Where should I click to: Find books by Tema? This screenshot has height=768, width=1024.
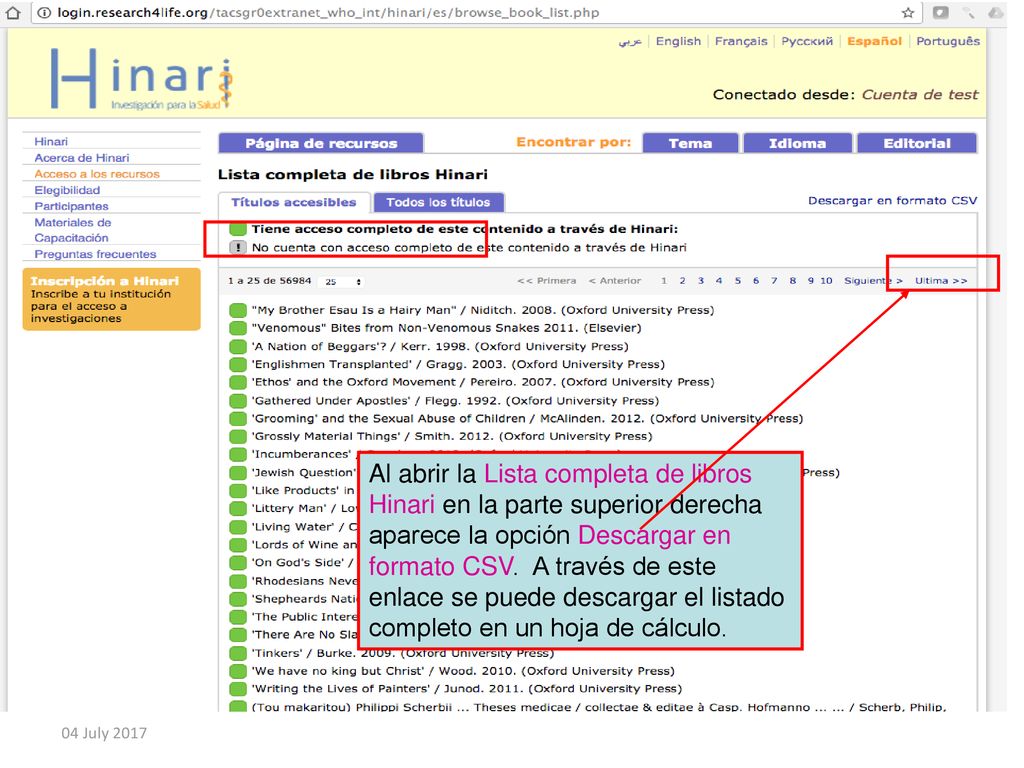tap(690, 143)
